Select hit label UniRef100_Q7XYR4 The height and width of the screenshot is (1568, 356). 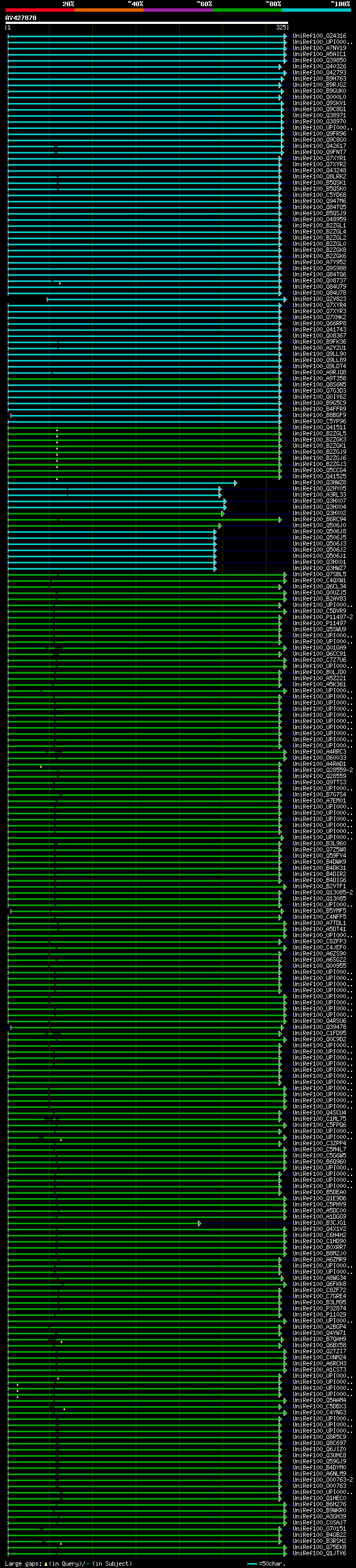(x=319, y=305)
